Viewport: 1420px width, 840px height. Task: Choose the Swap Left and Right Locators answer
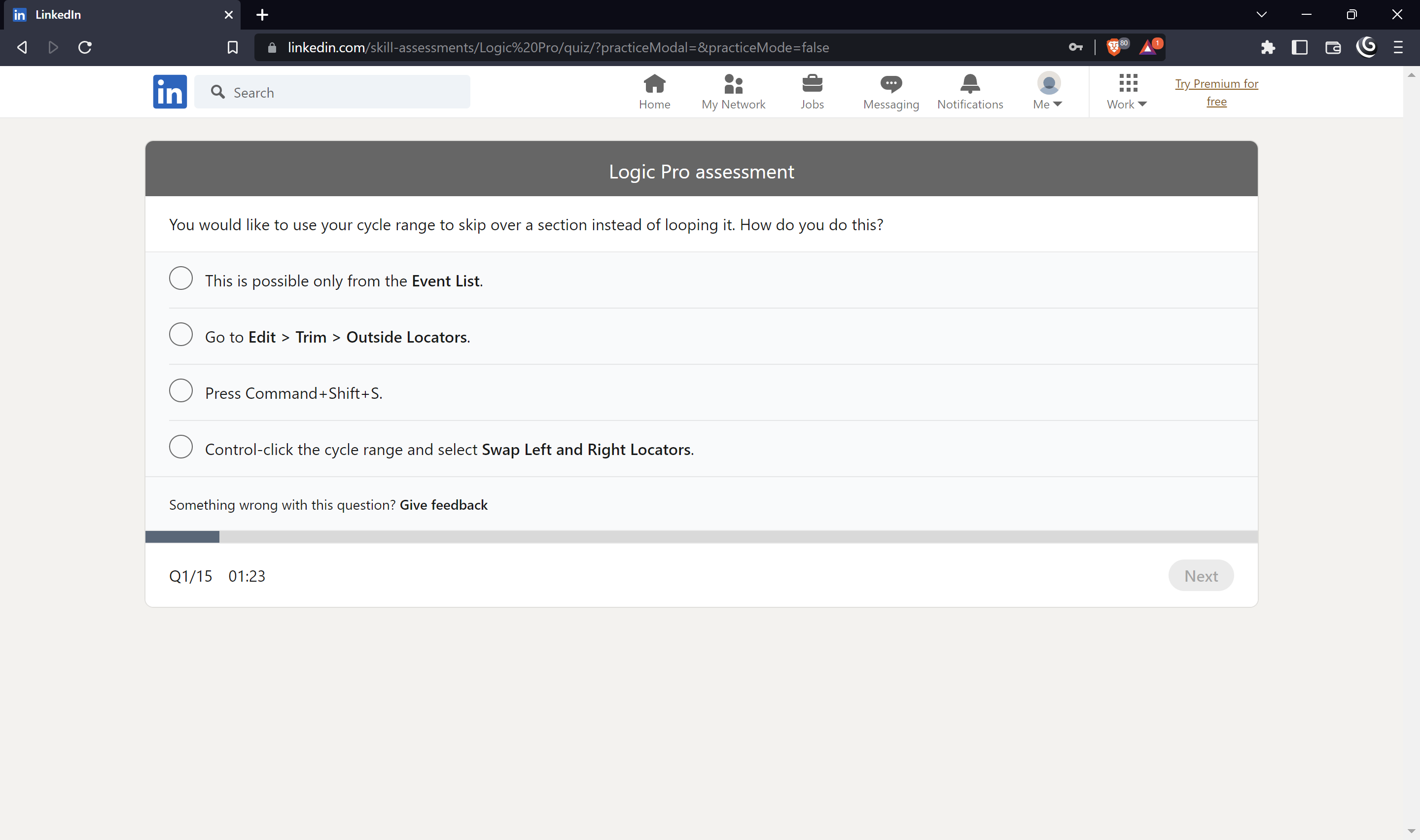[180, 446]
